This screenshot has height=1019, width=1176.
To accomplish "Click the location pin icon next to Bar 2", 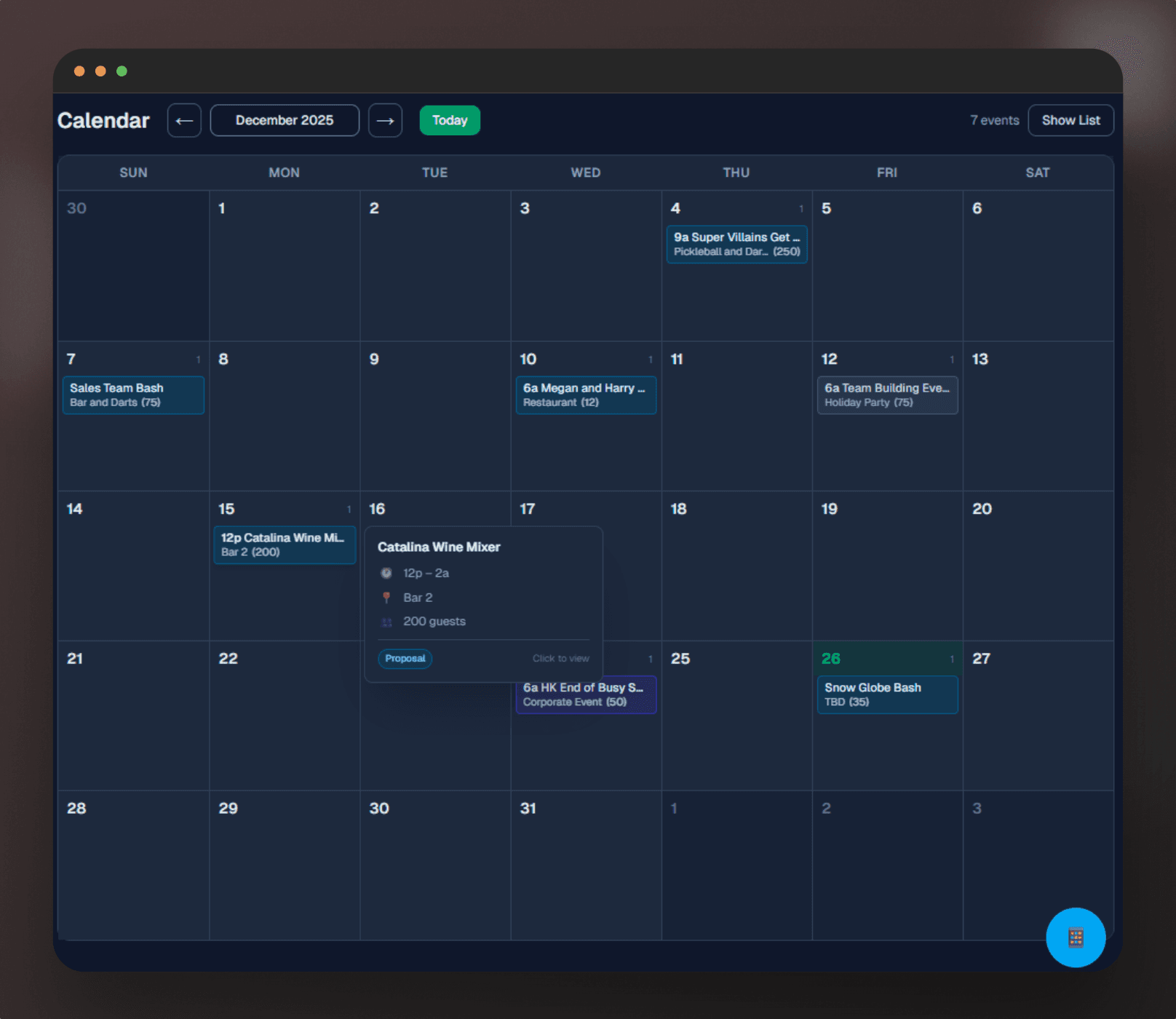I will [386, 597].
